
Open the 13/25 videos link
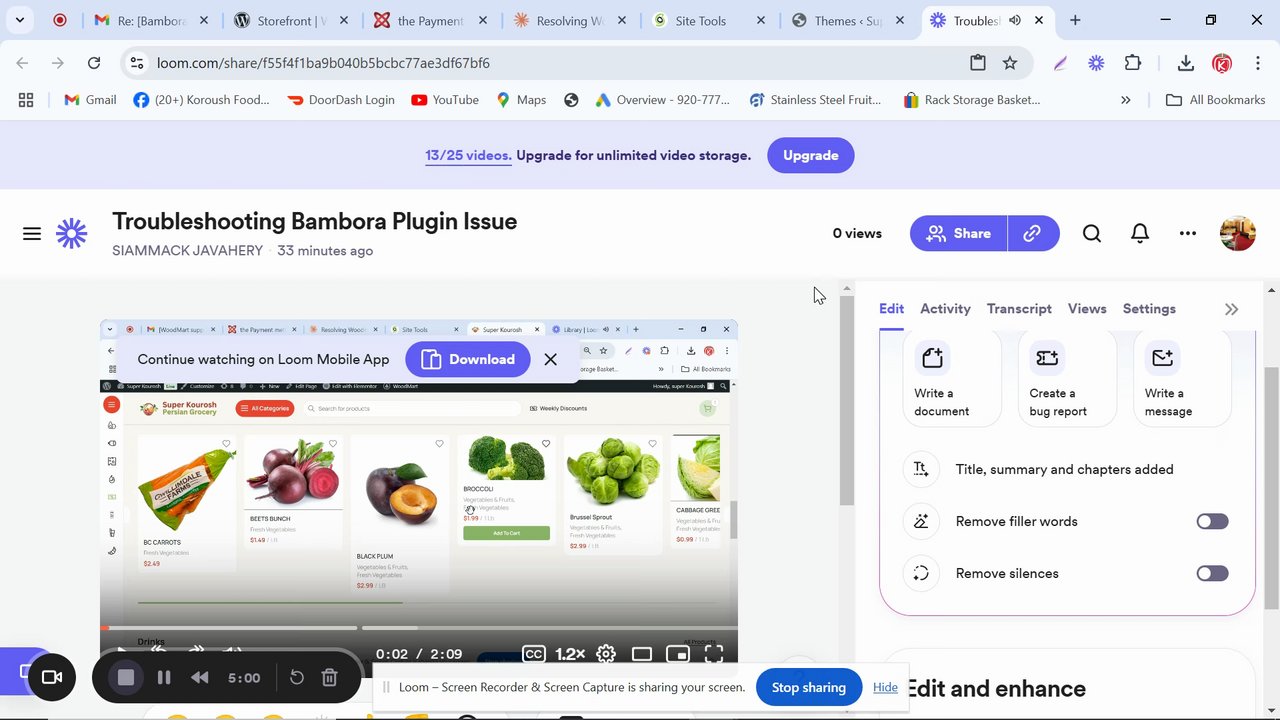pyautogui.click(x=468, y=155)
